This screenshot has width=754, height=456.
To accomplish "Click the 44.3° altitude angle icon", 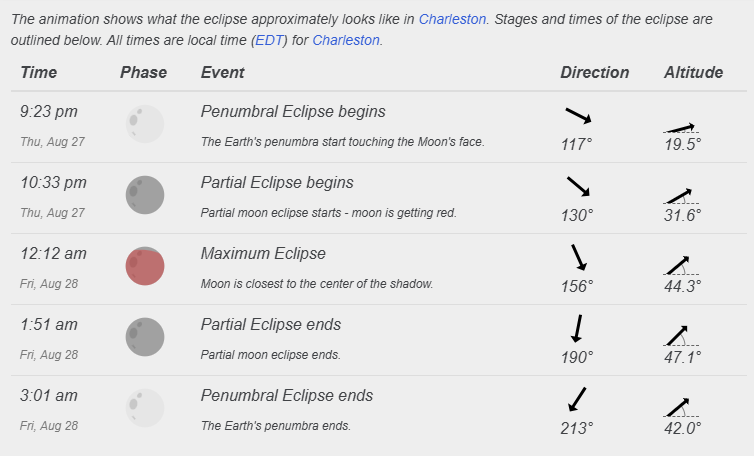I will click(x=681, y=266).
